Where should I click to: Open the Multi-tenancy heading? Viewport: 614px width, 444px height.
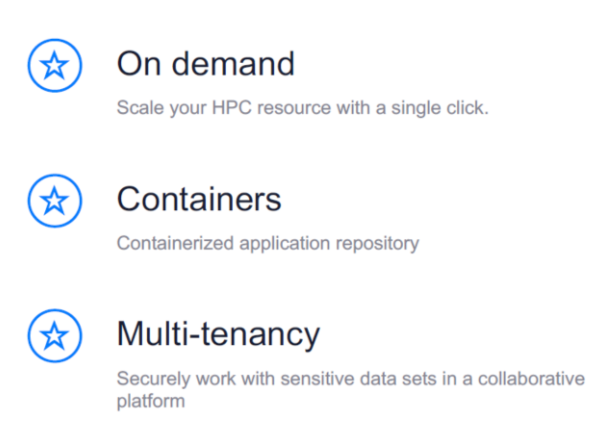point(218,333)
